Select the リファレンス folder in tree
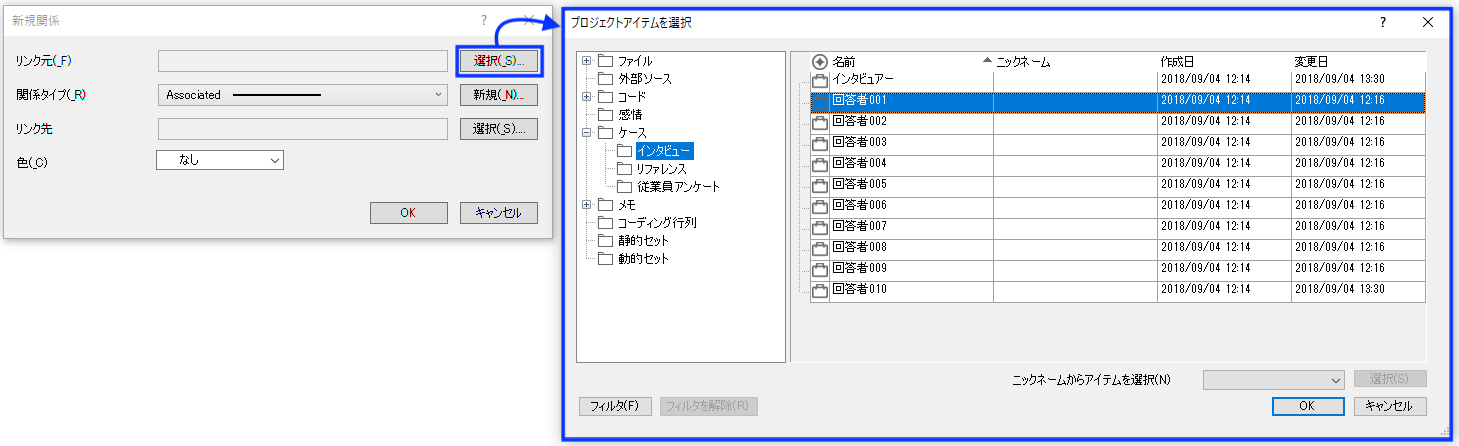The height and width of the screenshot is (446, 1459). click(x=661, y=169)
